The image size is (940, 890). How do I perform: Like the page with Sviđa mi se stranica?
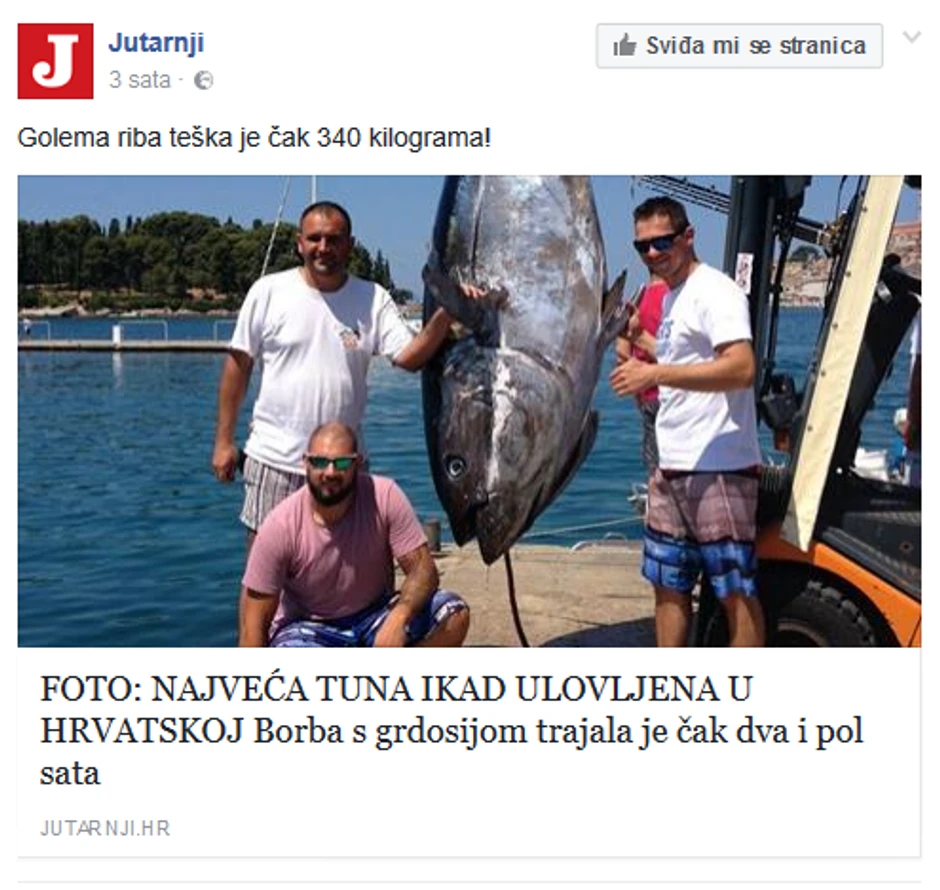tap(739, 46)
